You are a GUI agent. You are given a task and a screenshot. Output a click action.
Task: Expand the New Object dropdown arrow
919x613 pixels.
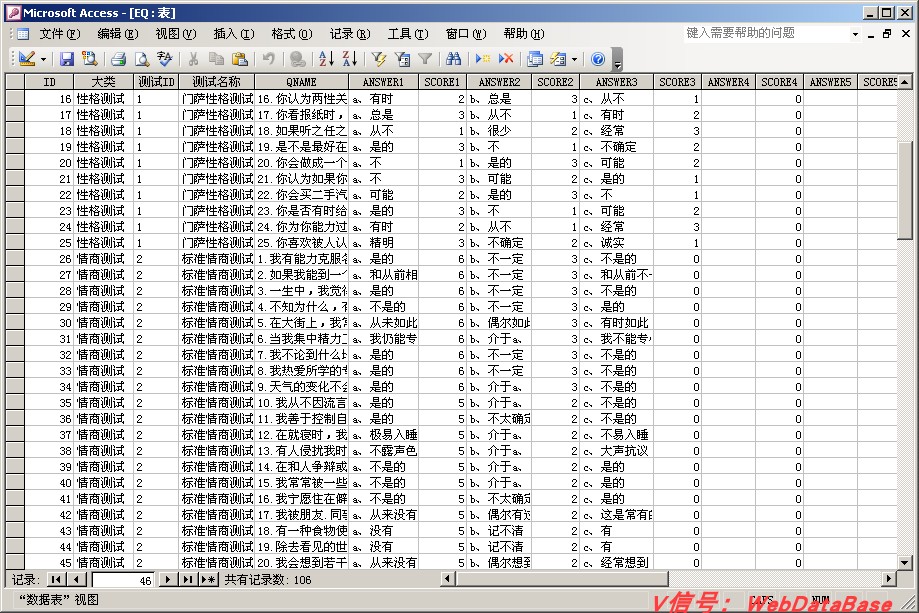[574, 59]
